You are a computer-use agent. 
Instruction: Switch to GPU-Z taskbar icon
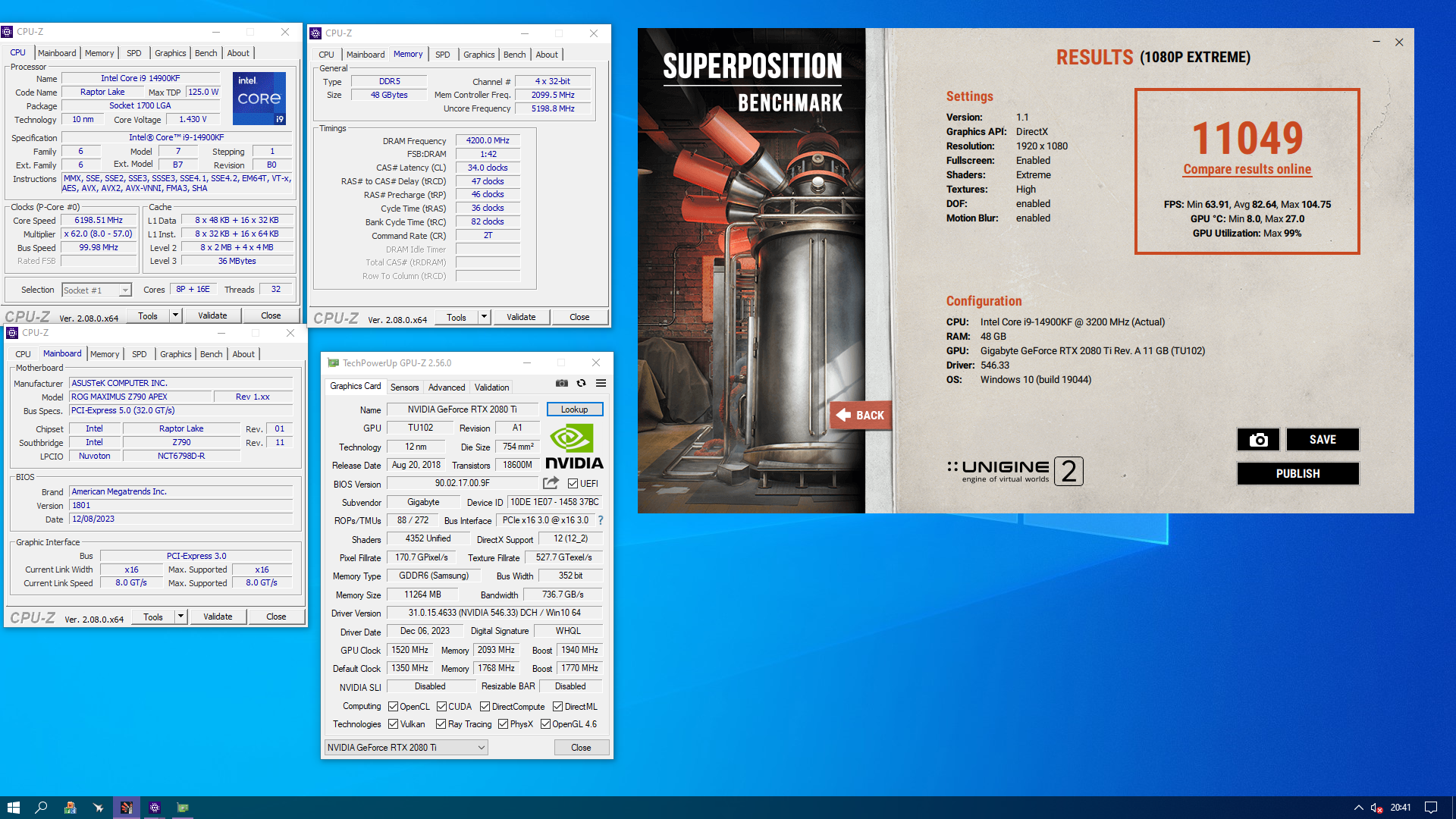click(183, 808)
